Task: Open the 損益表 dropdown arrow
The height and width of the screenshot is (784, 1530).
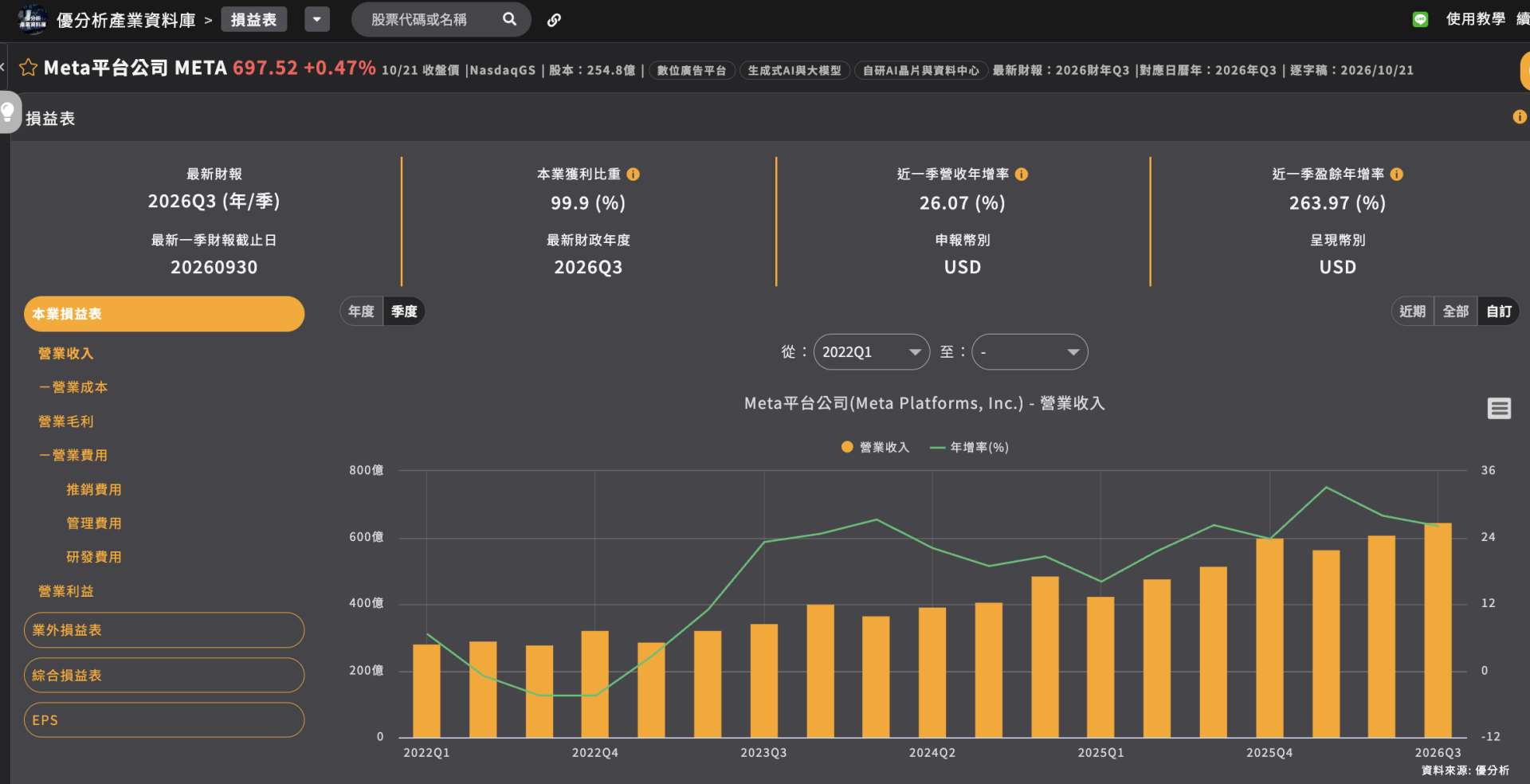Action: coord(317,19)
